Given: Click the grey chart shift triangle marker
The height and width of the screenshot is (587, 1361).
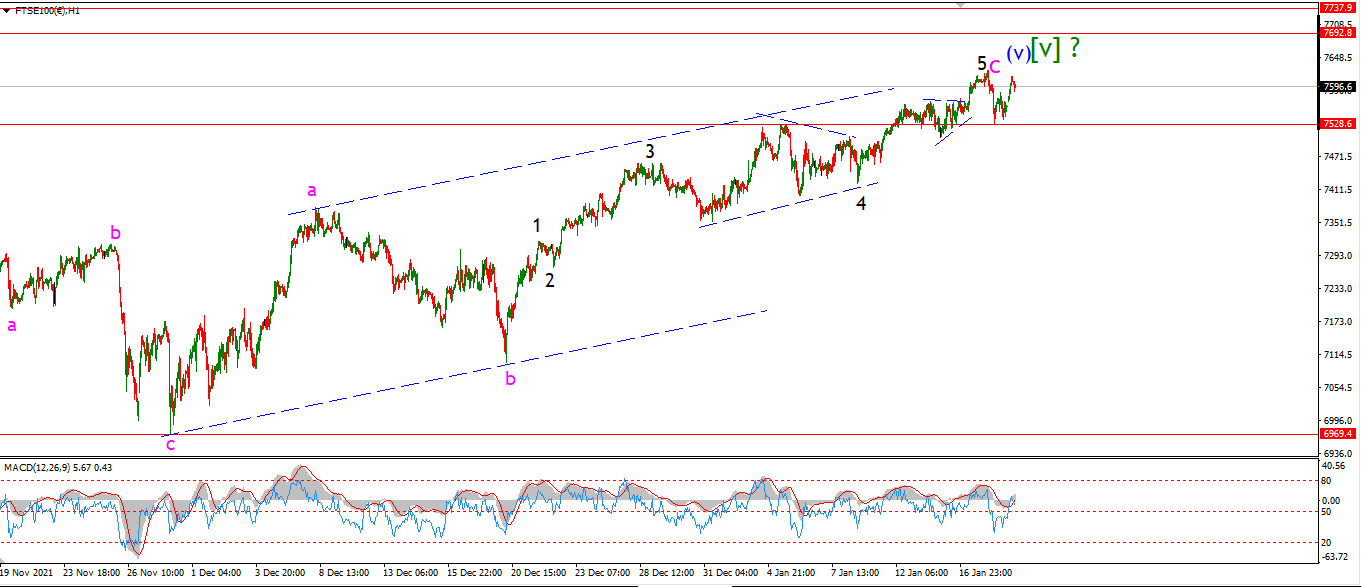Looking at the screenshot, I should tap(962, 5).
